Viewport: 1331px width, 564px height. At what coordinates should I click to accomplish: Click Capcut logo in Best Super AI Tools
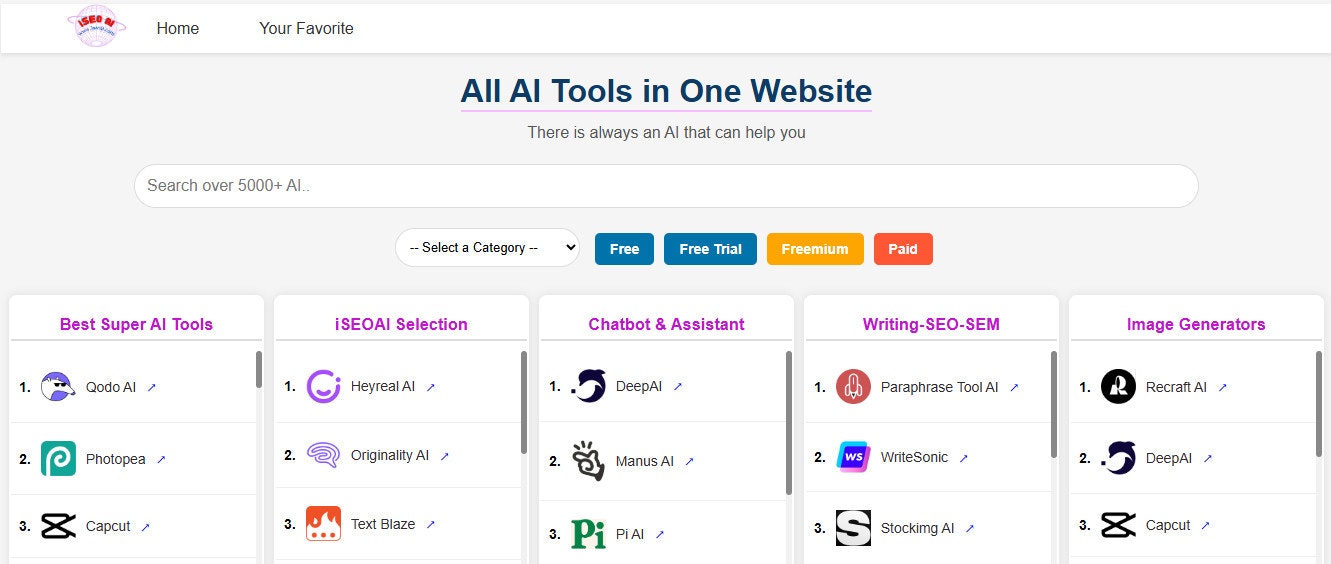pos(58,526)
